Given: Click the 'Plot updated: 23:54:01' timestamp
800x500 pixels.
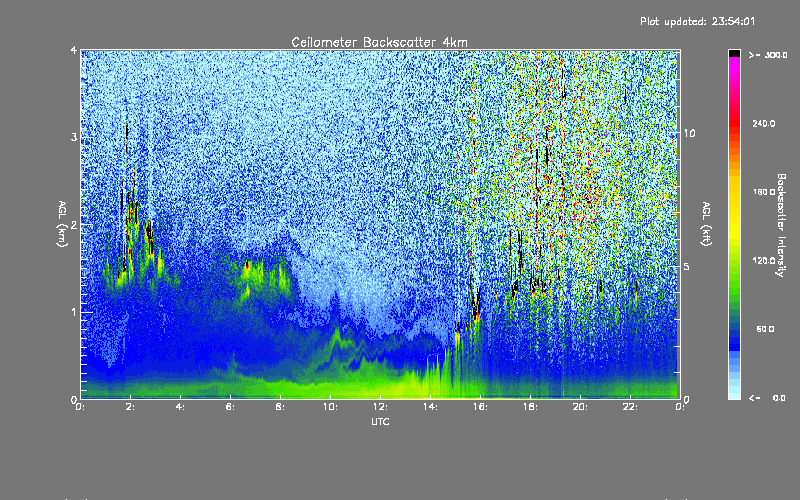Looking at the screenshot, I should pos(697,21).
